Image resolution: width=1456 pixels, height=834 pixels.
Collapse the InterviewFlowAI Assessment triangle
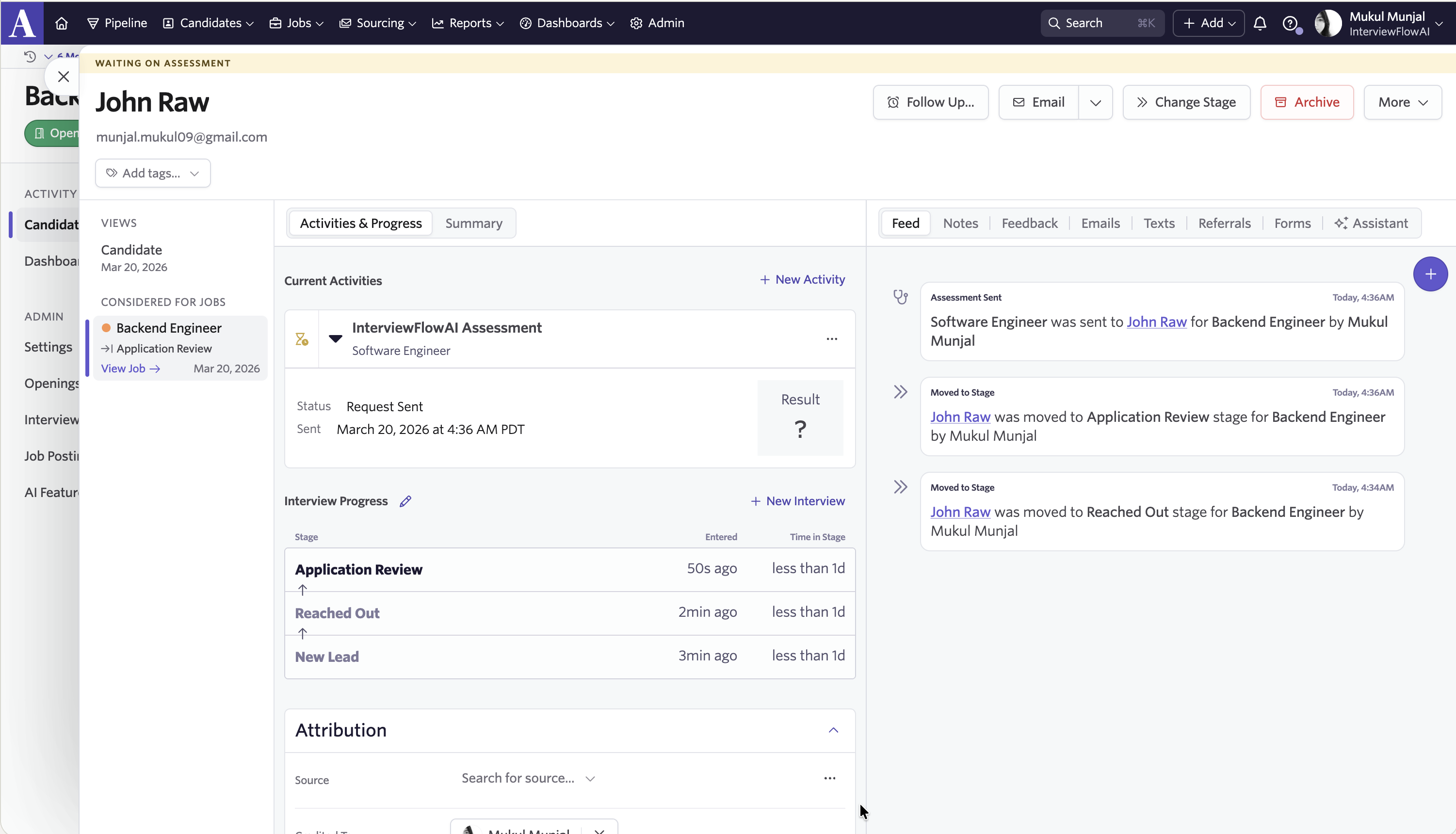point(336,338)
